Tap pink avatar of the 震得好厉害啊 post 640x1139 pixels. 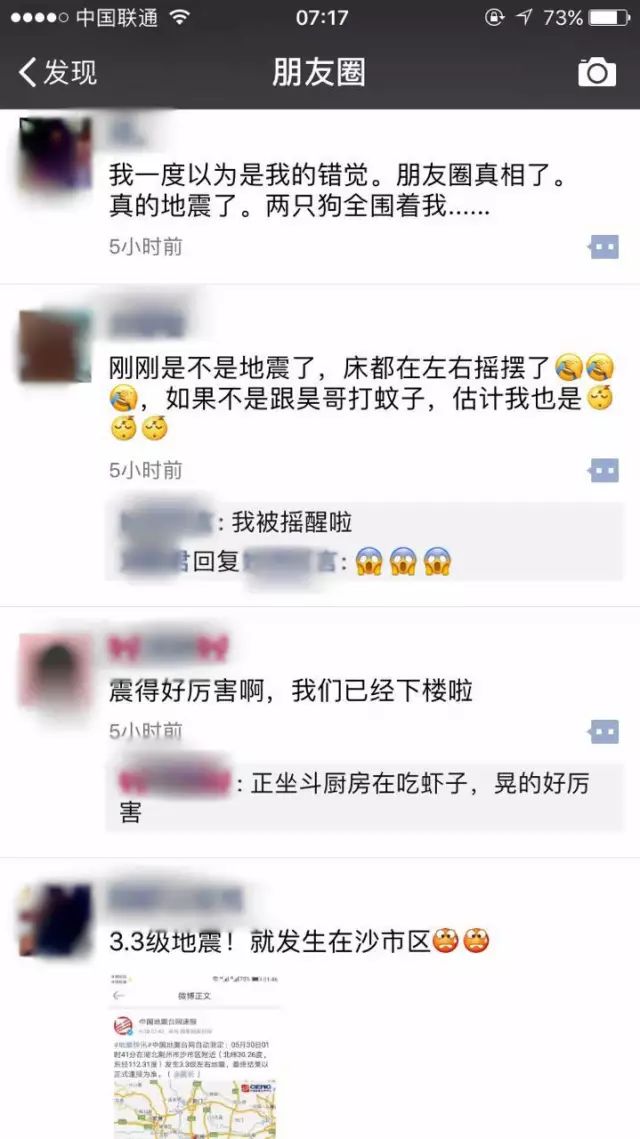point(55,670)
